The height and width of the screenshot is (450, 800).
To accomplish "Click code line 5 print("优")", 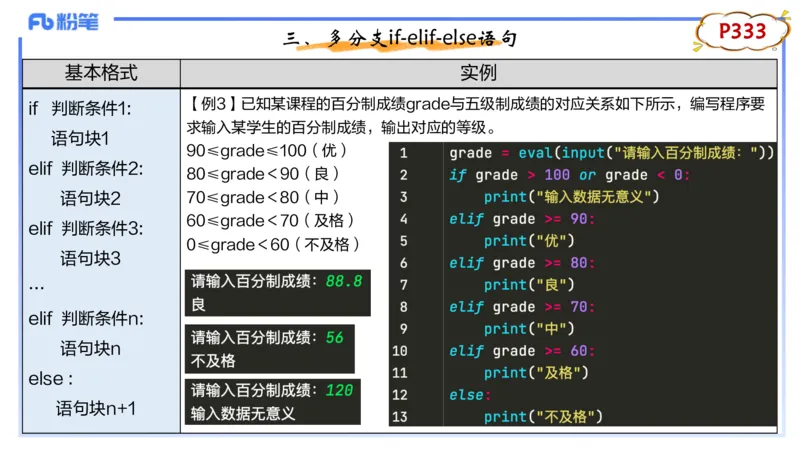I will [529, 241].
